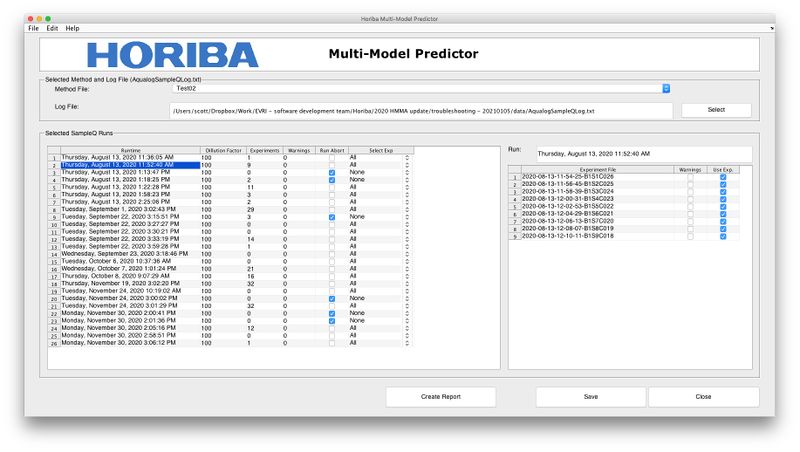Open the Help menu

tap(72, 29)
